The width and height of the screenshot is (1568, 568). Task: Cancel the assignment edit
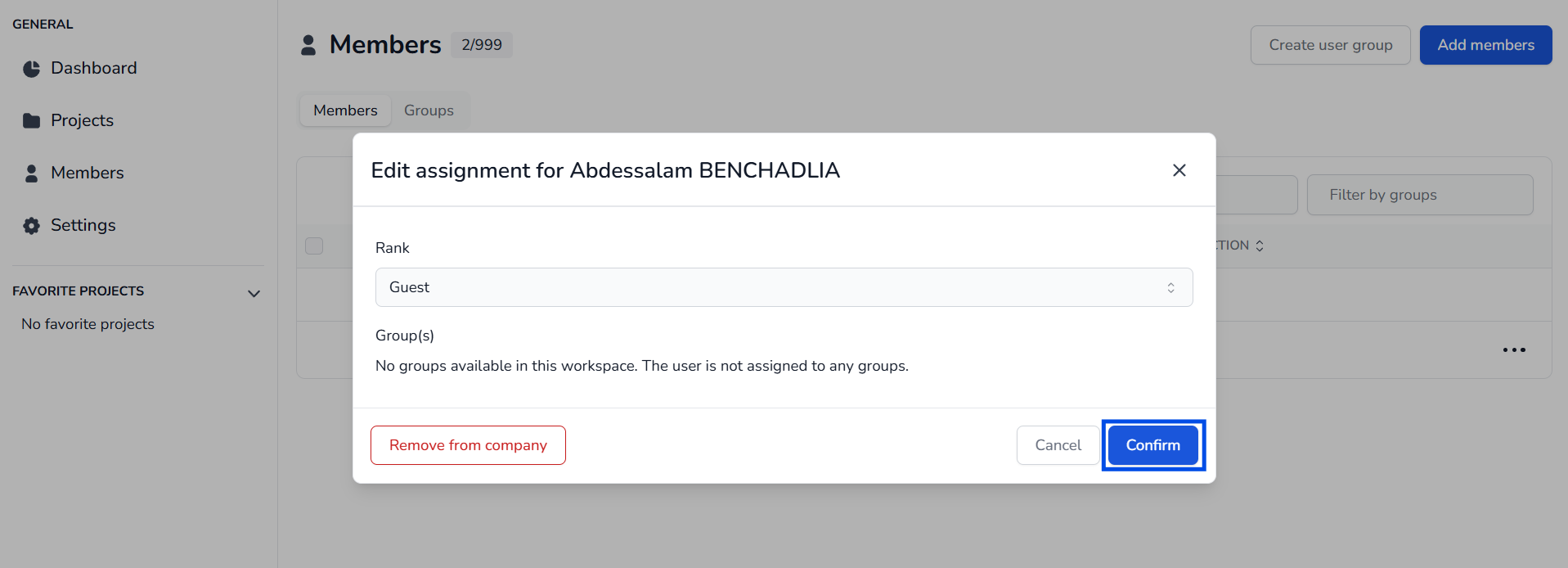tap(1058, 445)
